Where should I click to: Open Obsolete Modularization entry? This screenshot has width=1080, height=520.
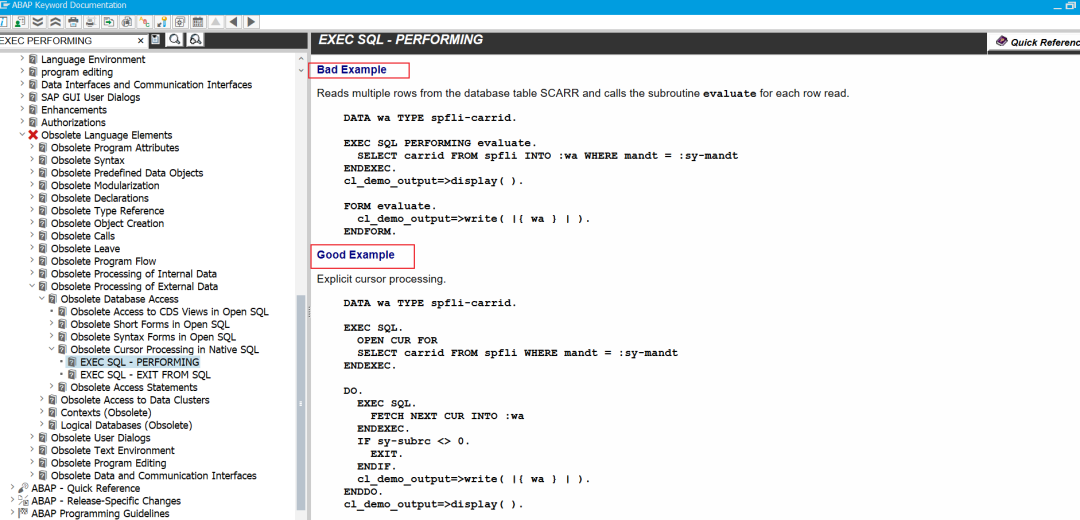click(x=105, y=185)
